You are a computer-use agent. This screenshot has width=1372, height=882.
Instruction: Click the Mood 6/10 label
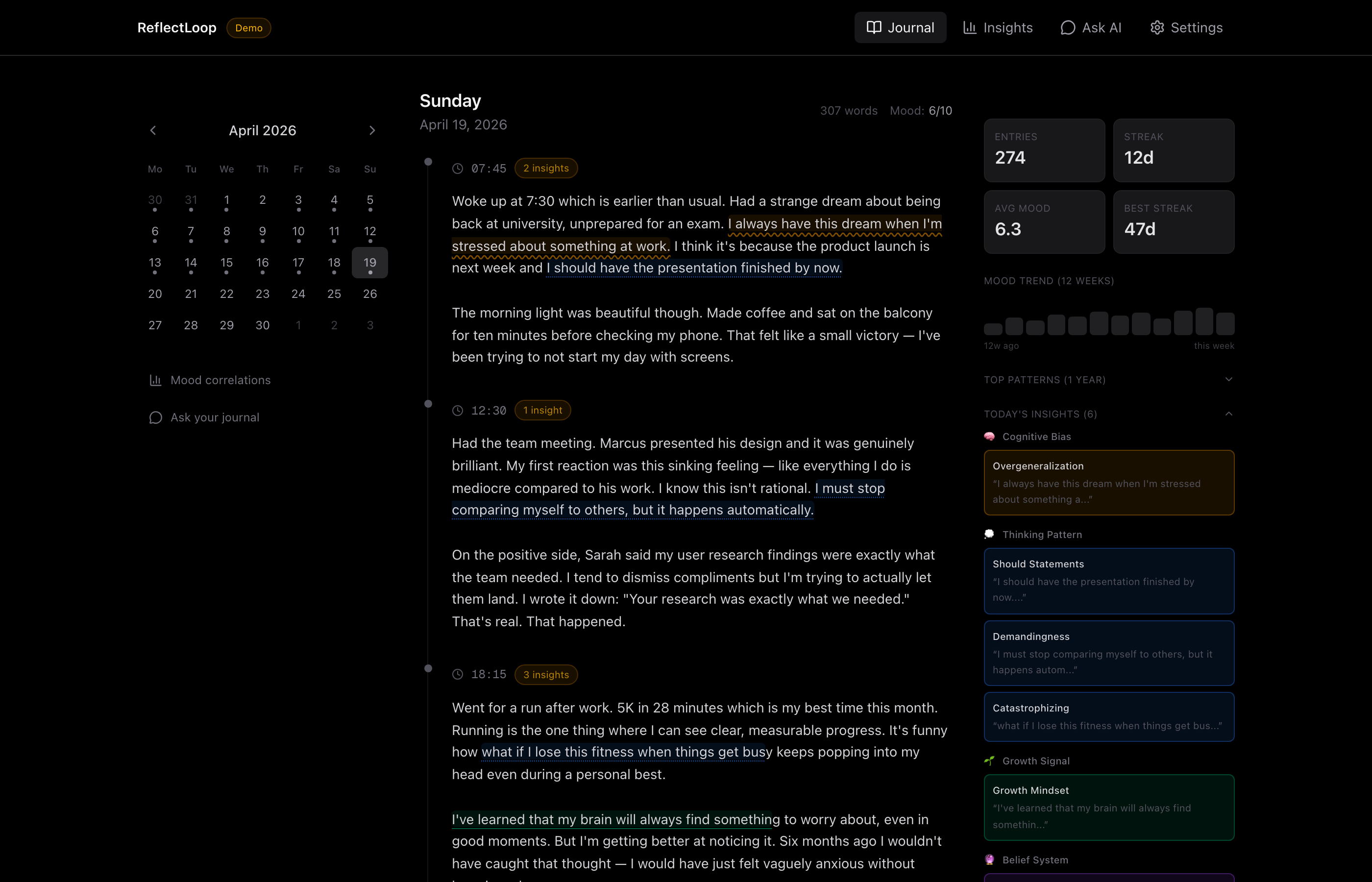pyautogui.click(x=921, y=111)
